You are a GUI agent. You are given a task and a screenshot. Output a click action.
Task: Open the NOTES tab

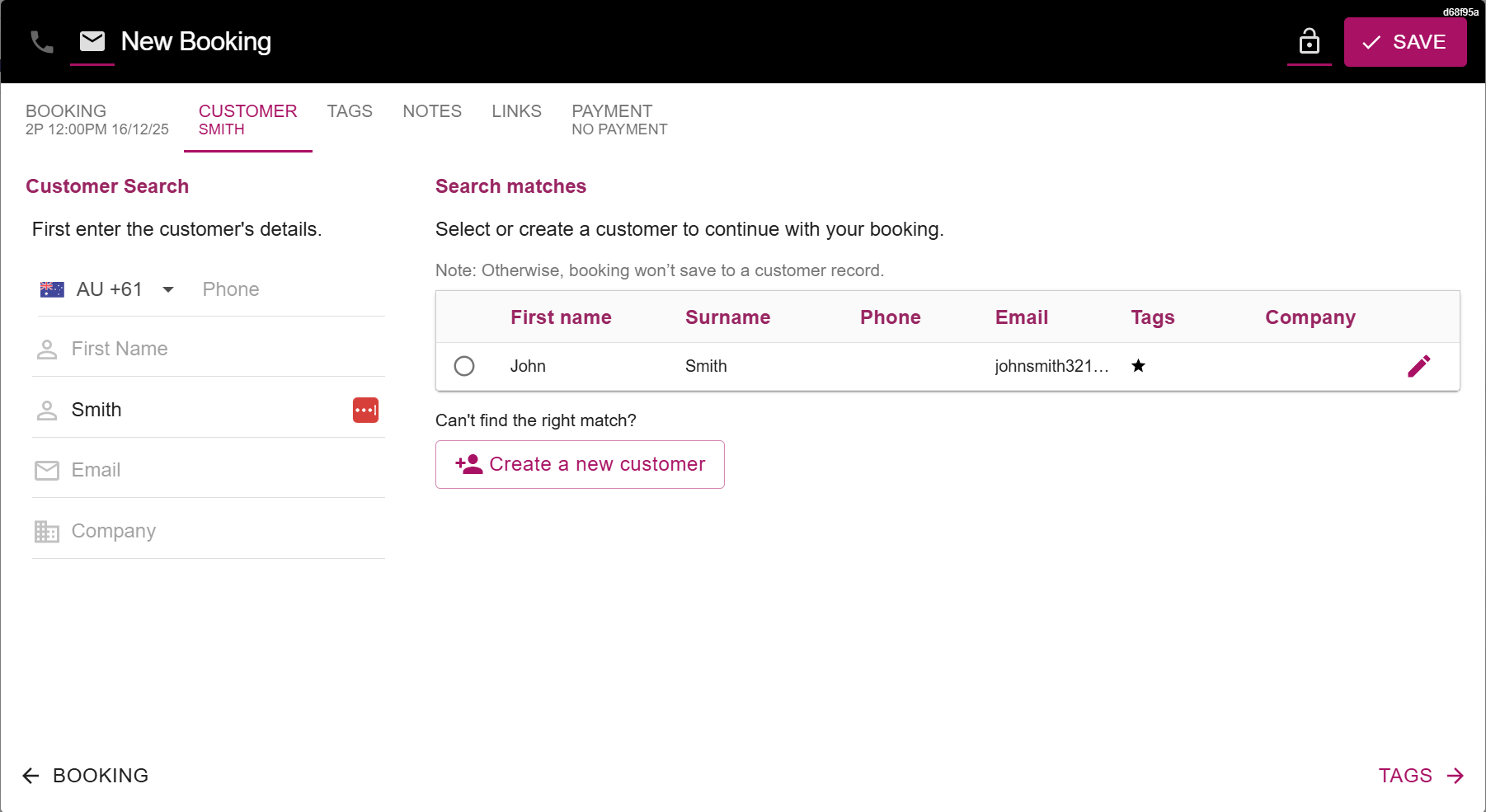click(x=432, y=111)
